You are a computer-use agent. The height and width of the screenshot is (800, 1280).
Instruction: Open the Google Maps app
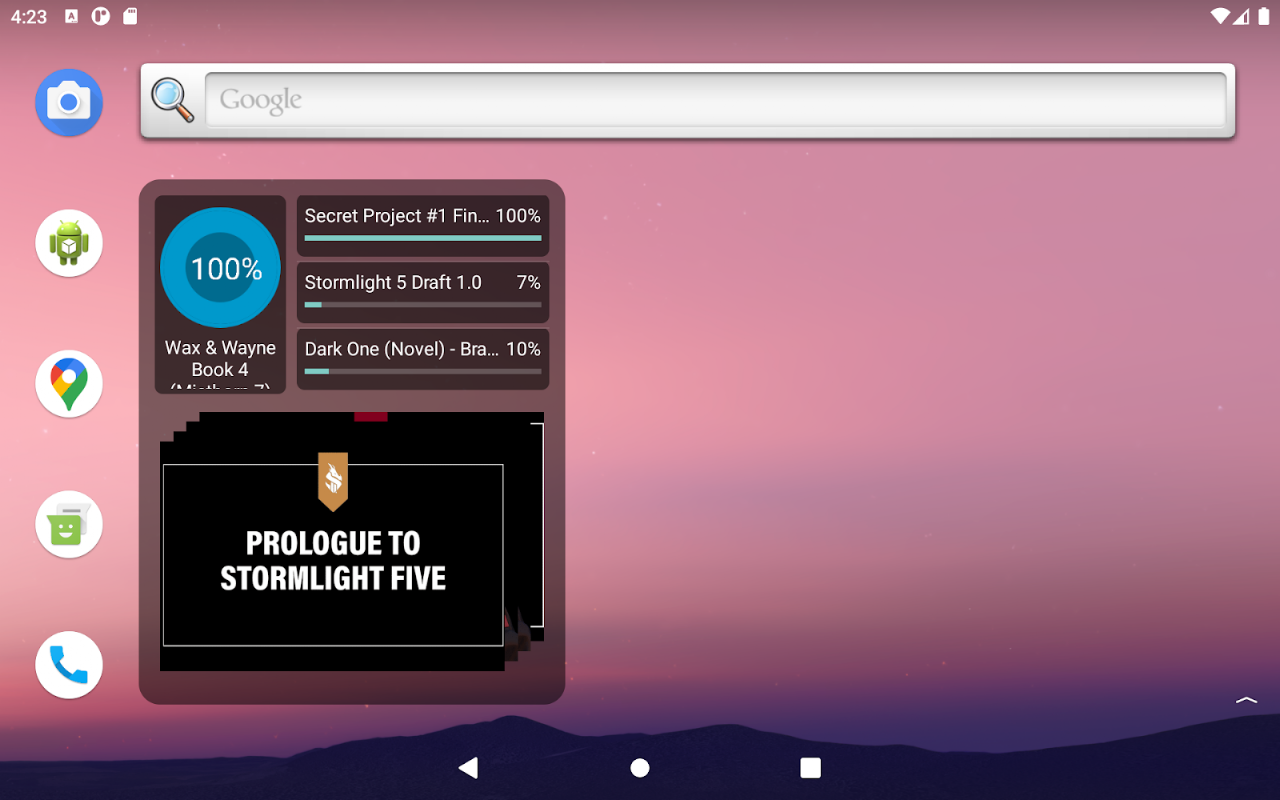(x=69, y=384)
